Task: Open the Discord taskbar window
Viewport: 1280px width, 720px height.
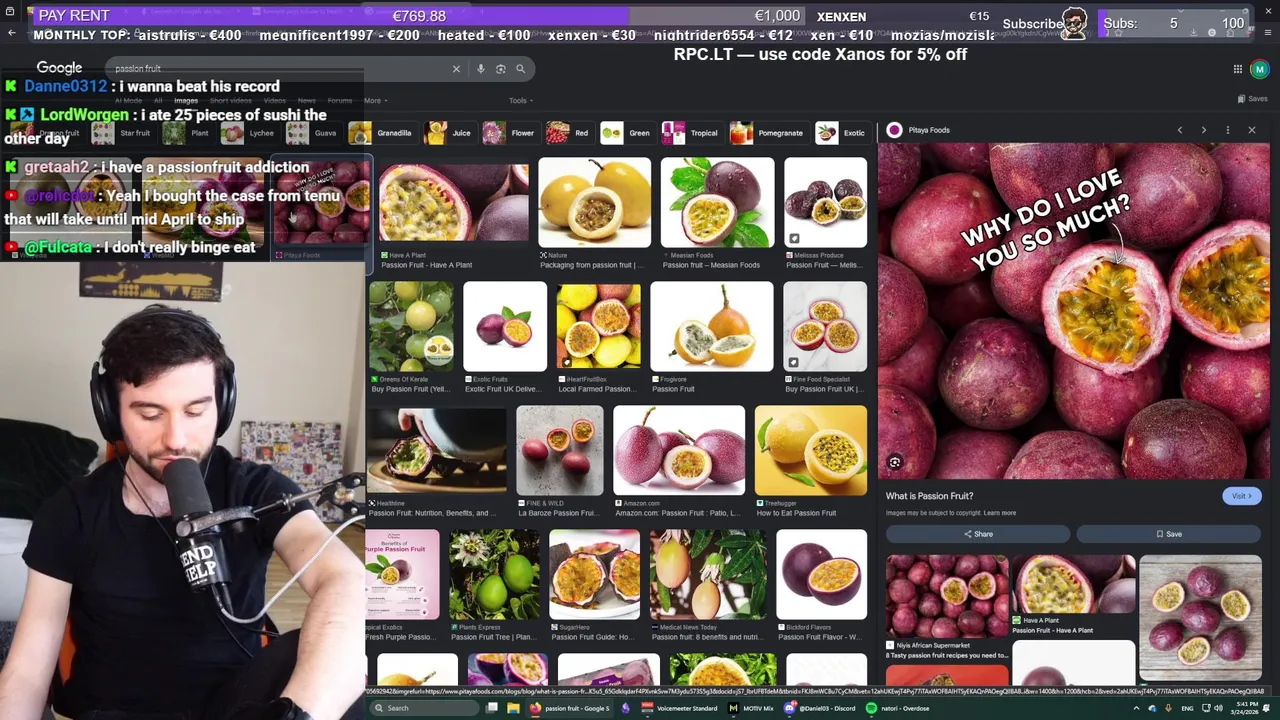Action: click(821, 708)
